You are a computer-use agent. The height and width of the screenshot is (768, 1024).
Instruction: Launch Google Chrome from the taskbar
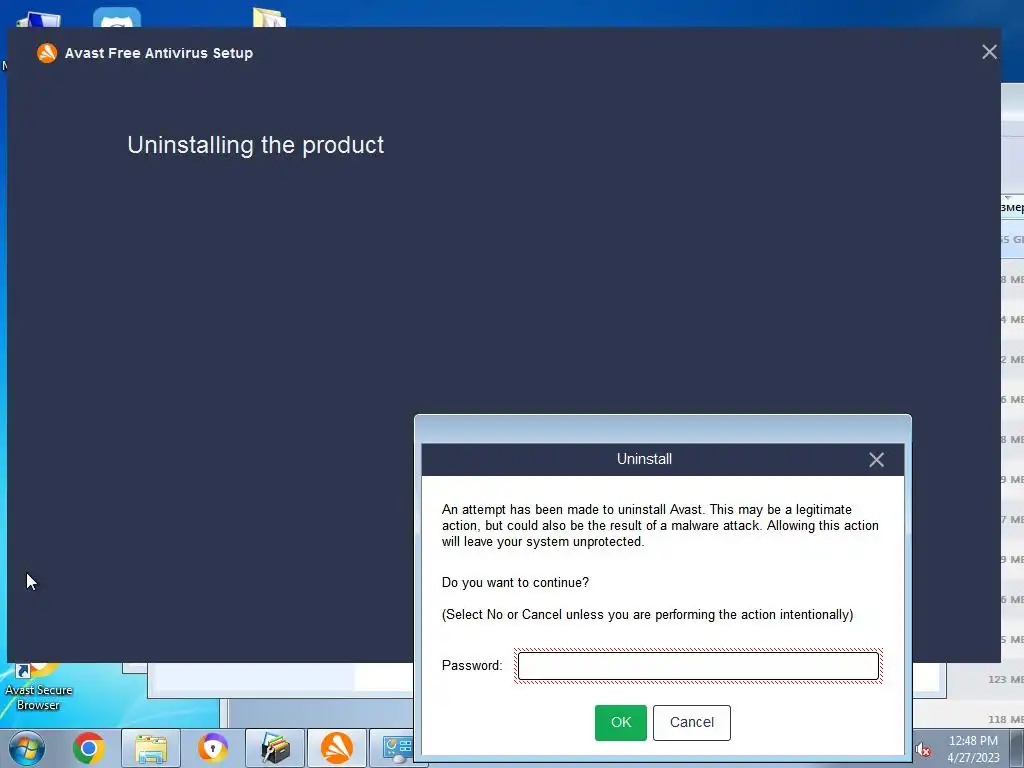point(89,748)
